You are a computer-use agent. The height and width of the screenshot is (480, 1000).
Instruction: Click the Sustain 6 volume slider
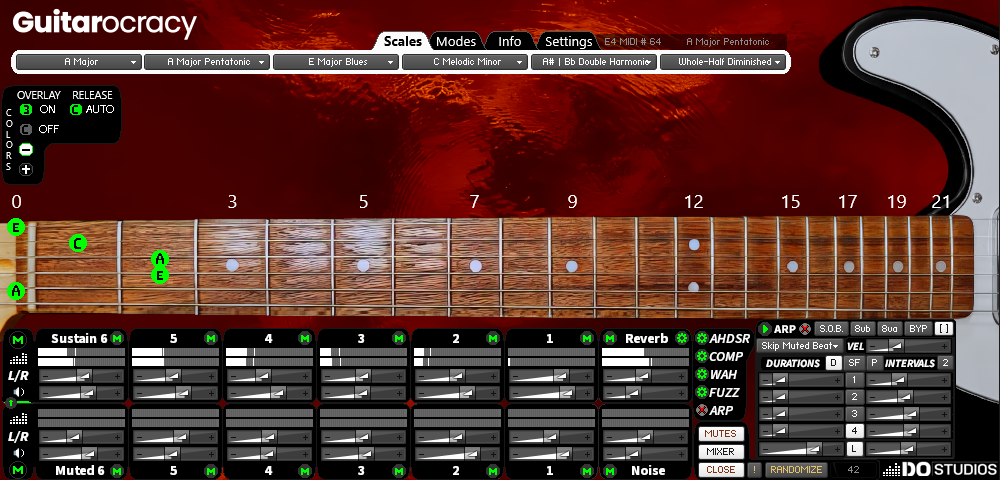[81, 393]
